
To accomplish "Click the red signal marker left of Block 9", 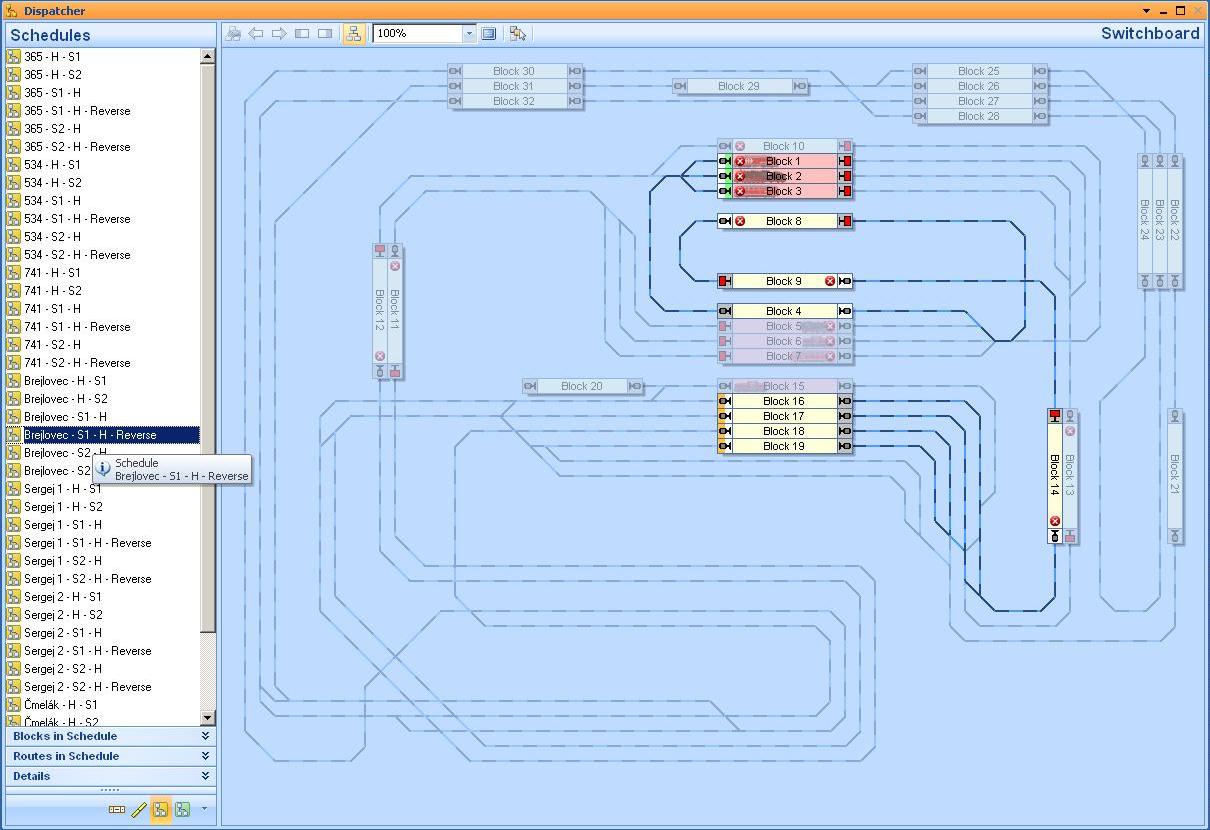I will click(x=725, y=281).
